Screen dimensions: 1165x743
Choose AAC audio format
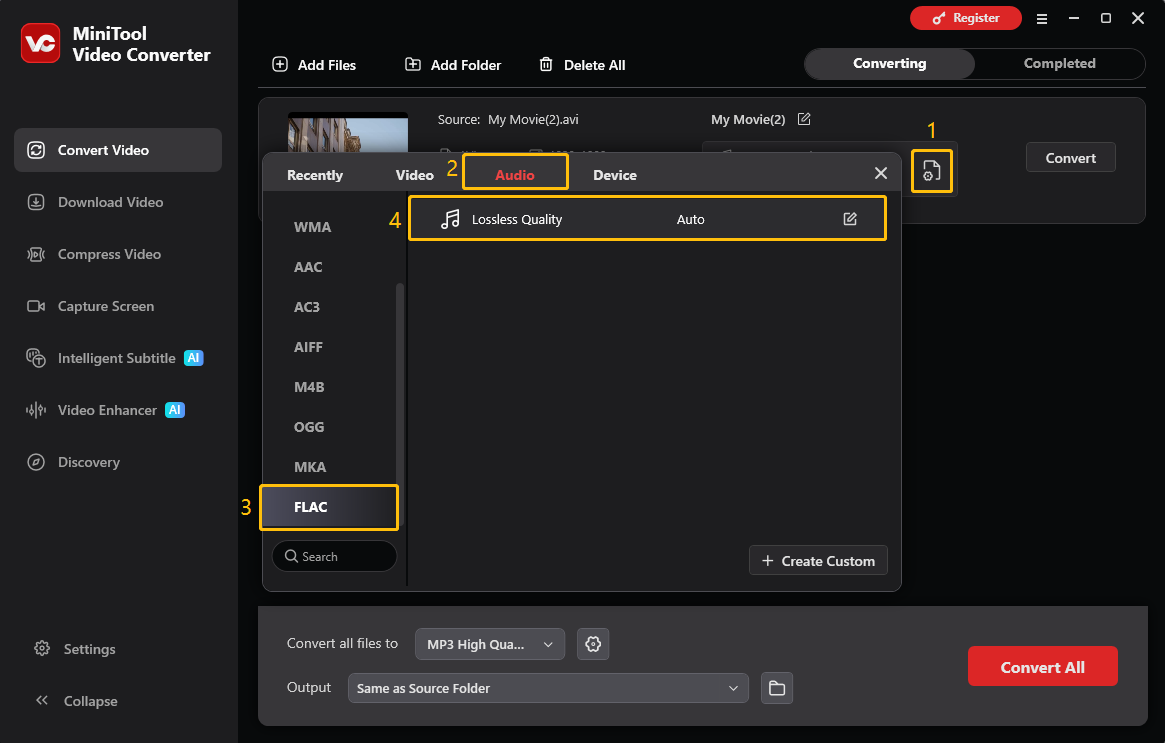(308, 267)
